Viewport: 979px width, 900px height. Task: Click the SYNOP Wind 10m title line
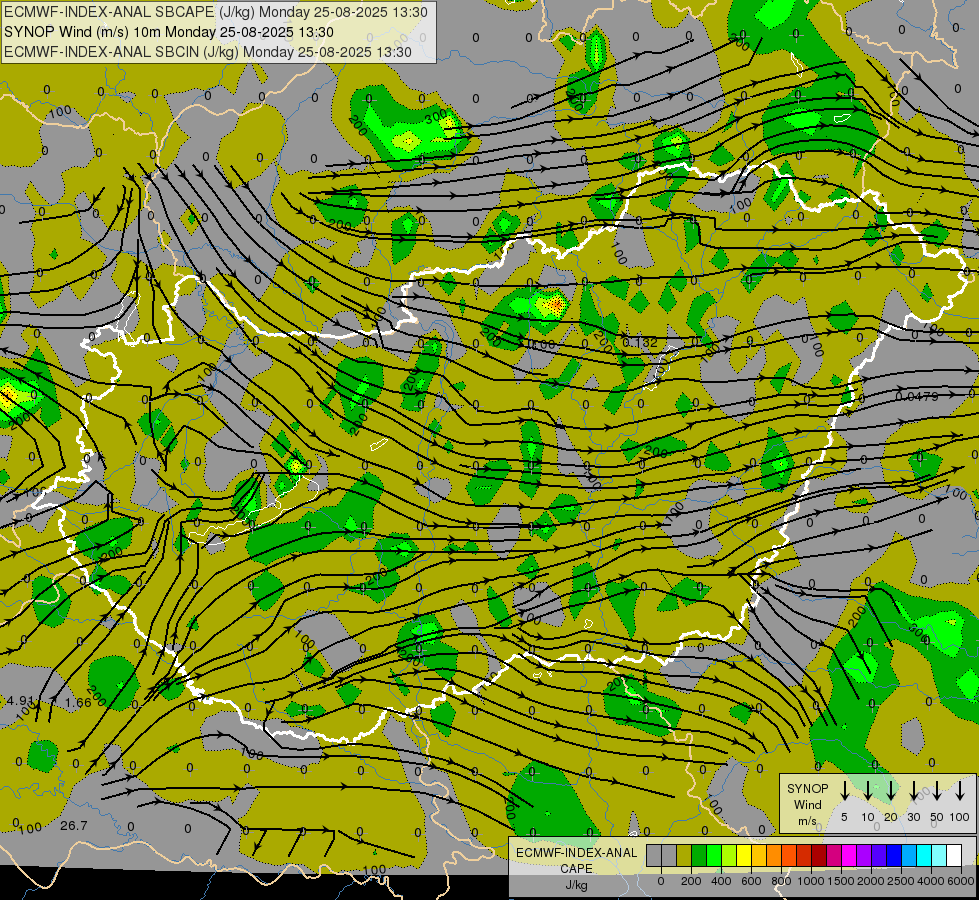point(169,32)
